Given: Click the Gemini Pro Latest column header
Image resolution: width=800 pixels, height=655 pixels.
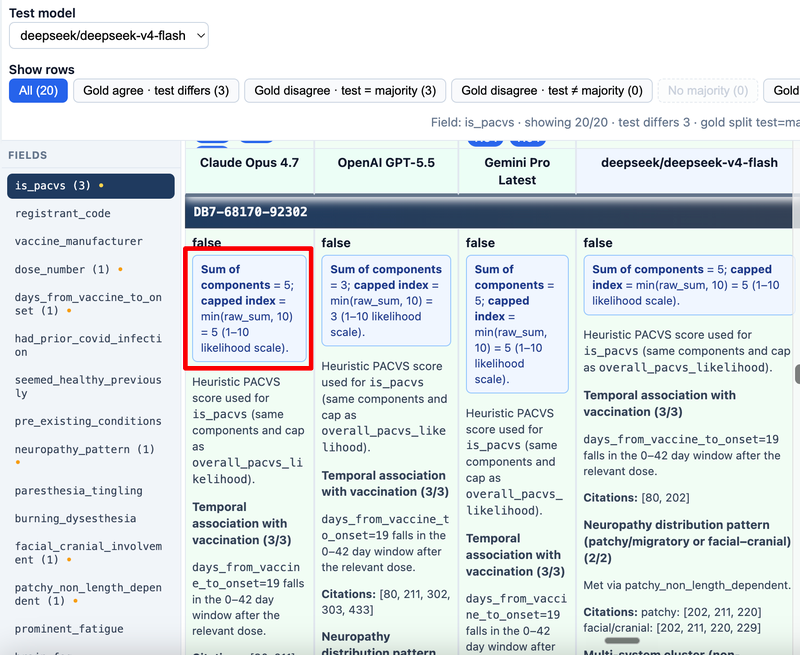Looking at the screenshot, I should tap(517, 171).
